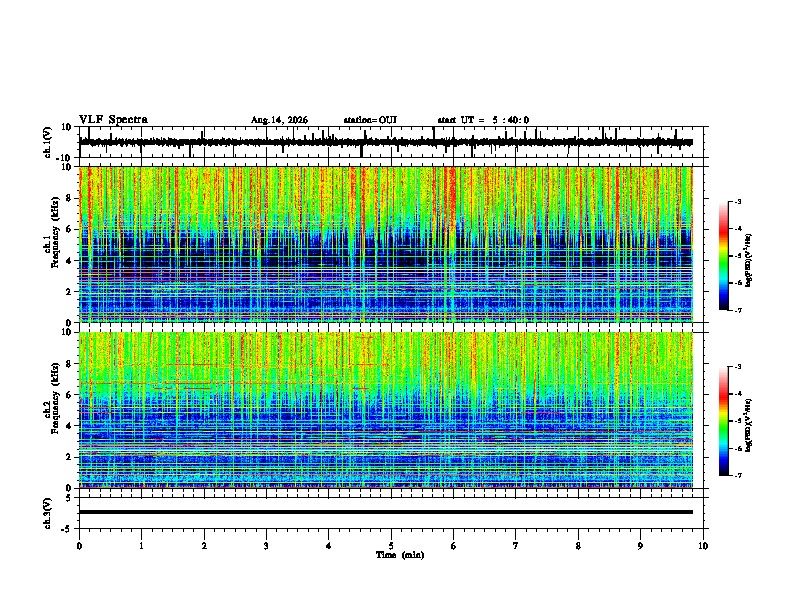
Task: Click the '-7' label on ch.2 color scale
Action: coord(737,475)
